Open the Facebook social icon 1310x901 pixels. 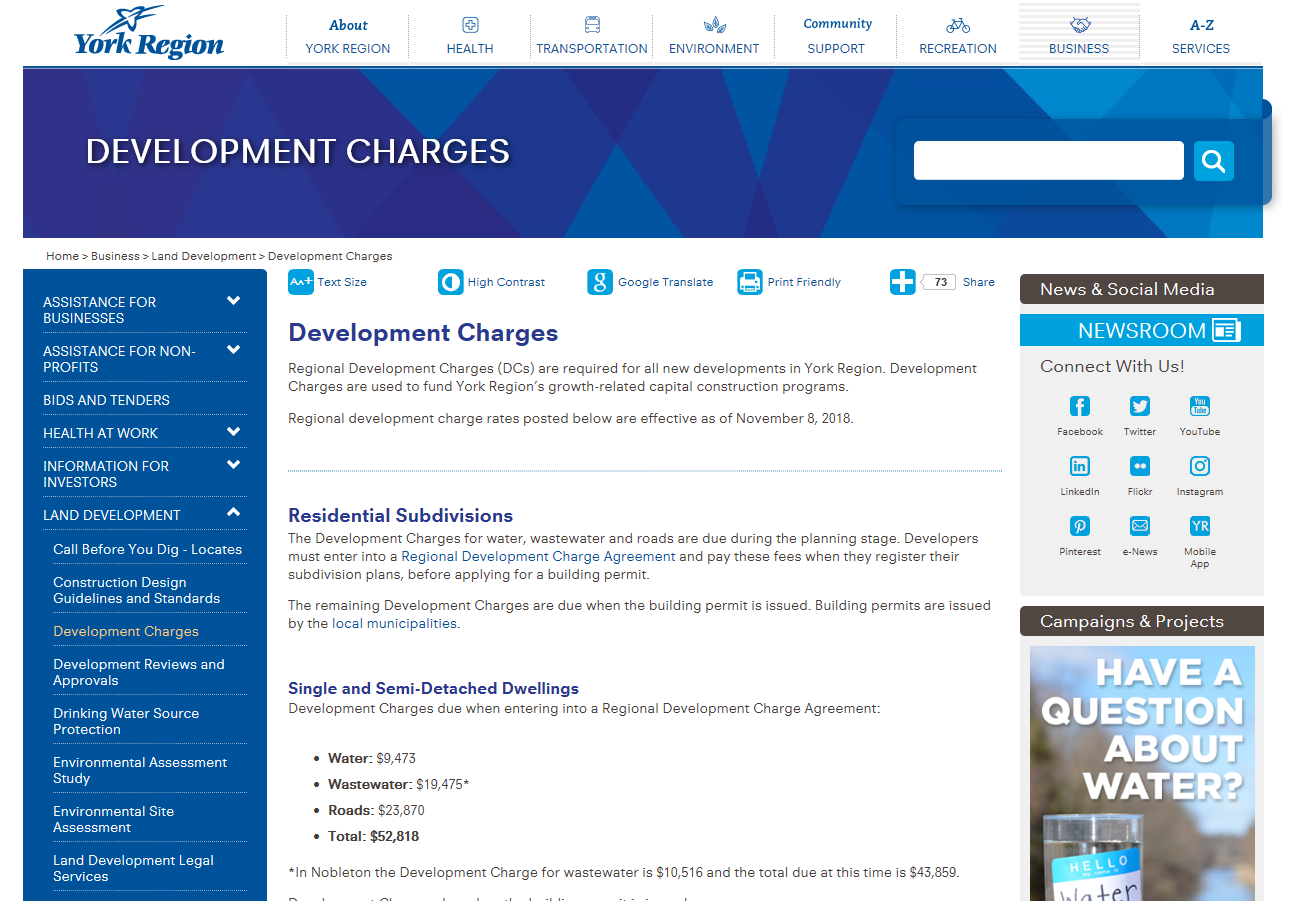tap(1079, 406)
